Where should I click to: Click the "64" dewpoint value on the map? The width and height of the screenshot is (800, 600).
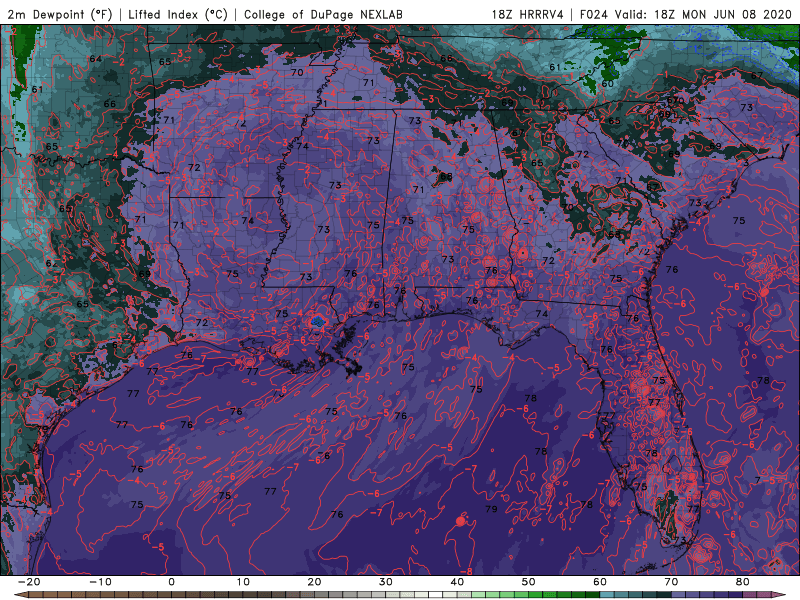click(x=96, y=59)
